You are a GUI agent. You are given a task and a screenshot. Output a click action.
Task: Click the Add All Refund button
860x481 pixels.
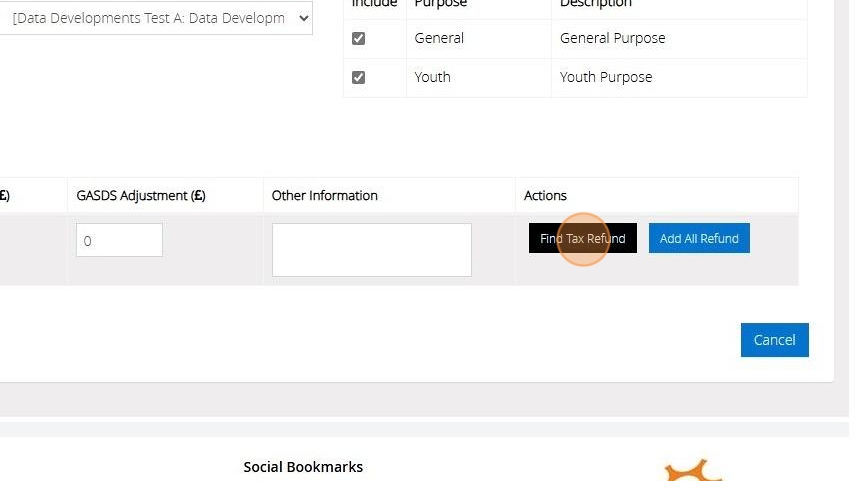tap(699, 238)
